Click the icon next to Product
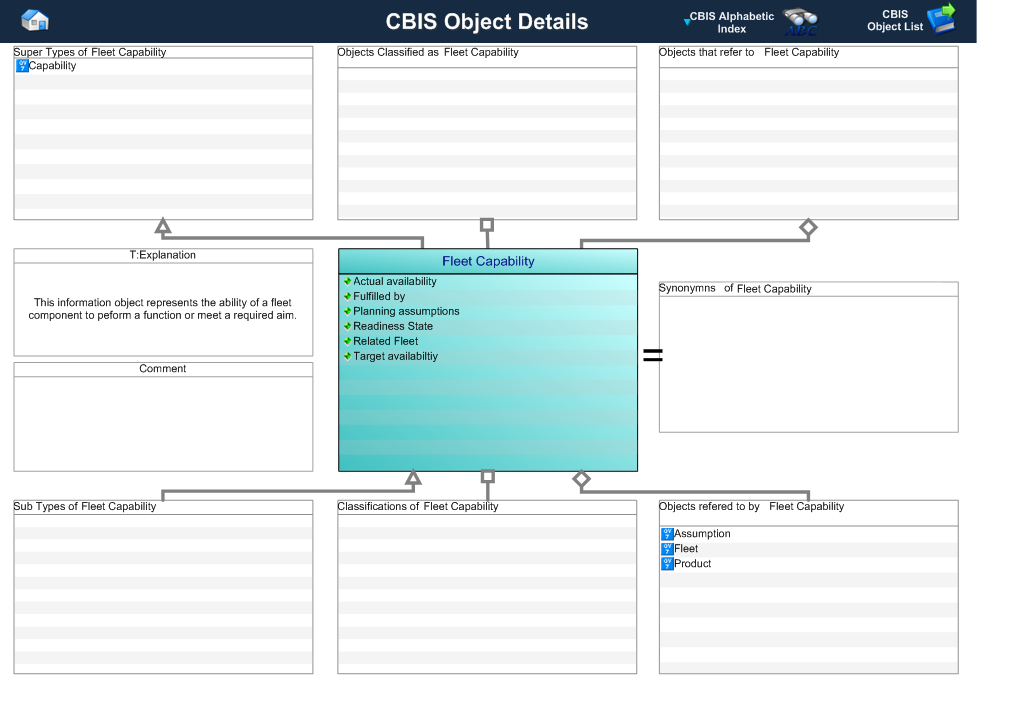The height and width of the screenshot is (724, 1024). pos(667,564)
